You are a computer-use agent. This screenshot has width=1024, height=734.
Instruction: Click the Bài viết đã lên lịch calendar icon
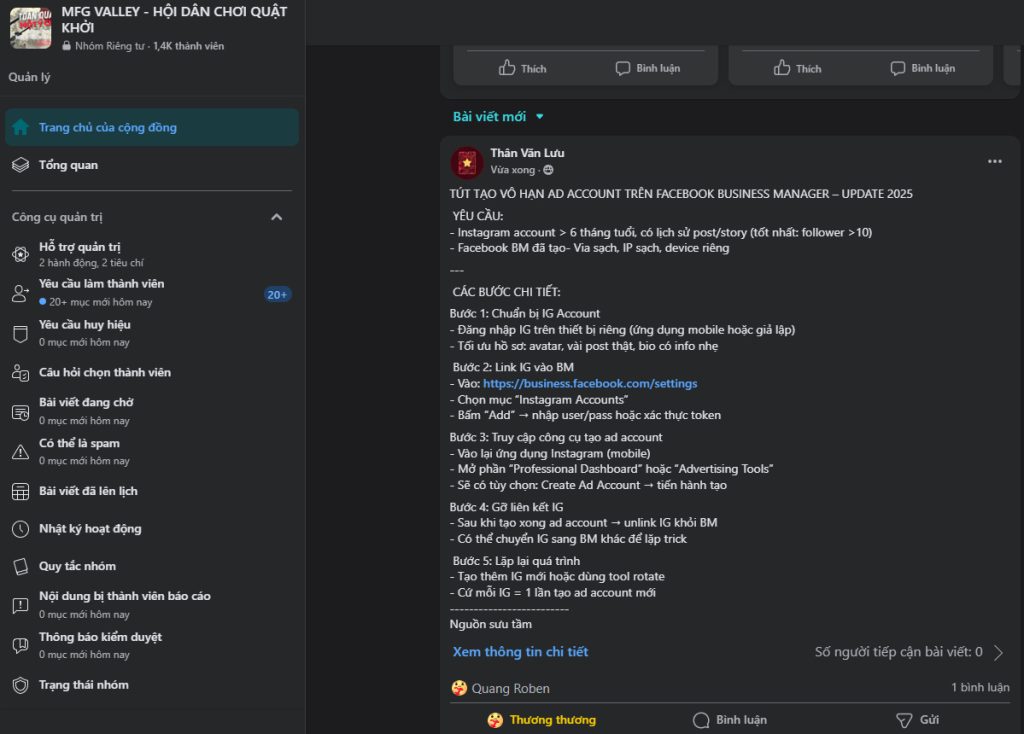click(x=20, y=491)
